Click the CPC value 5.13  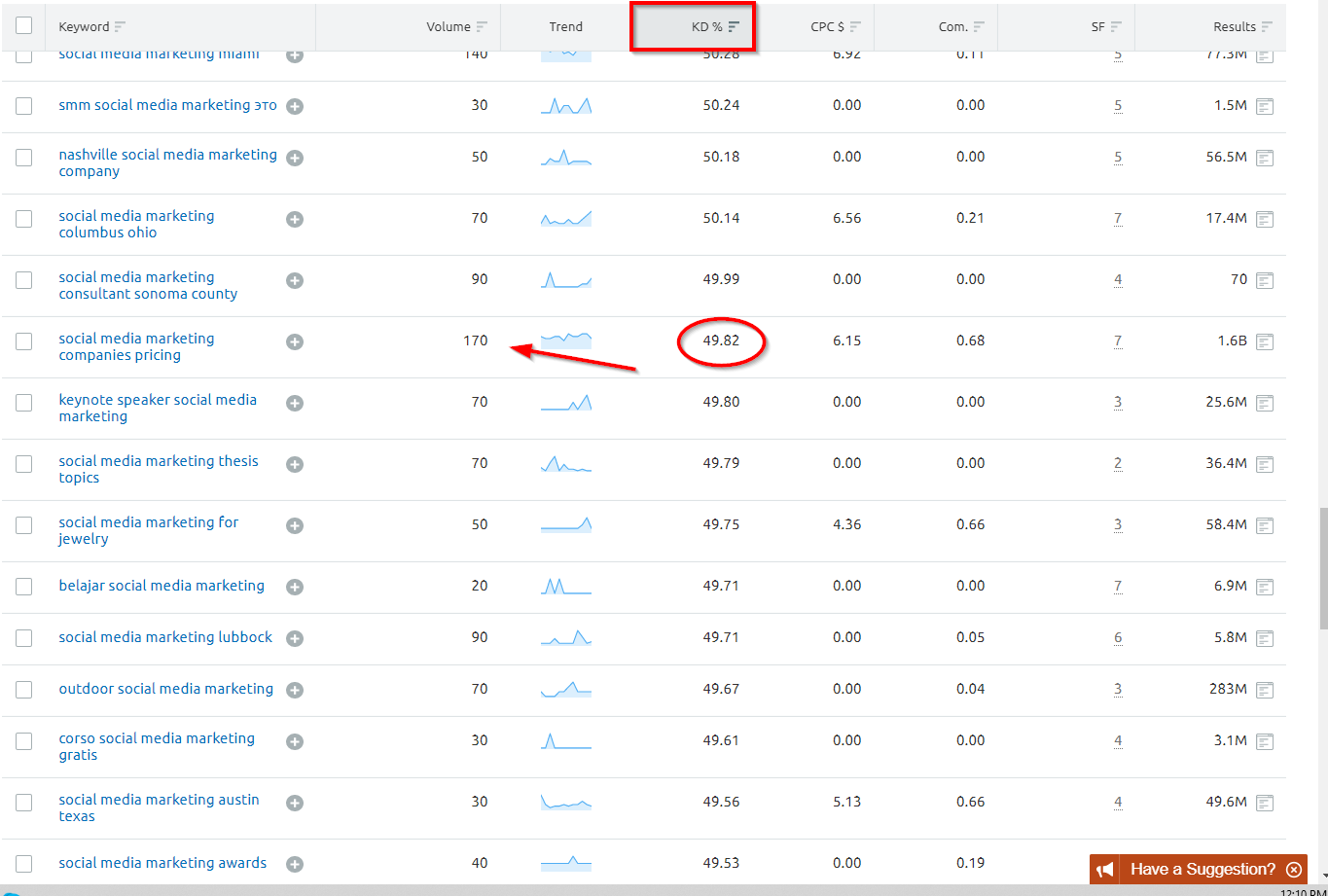click(847, 803)
